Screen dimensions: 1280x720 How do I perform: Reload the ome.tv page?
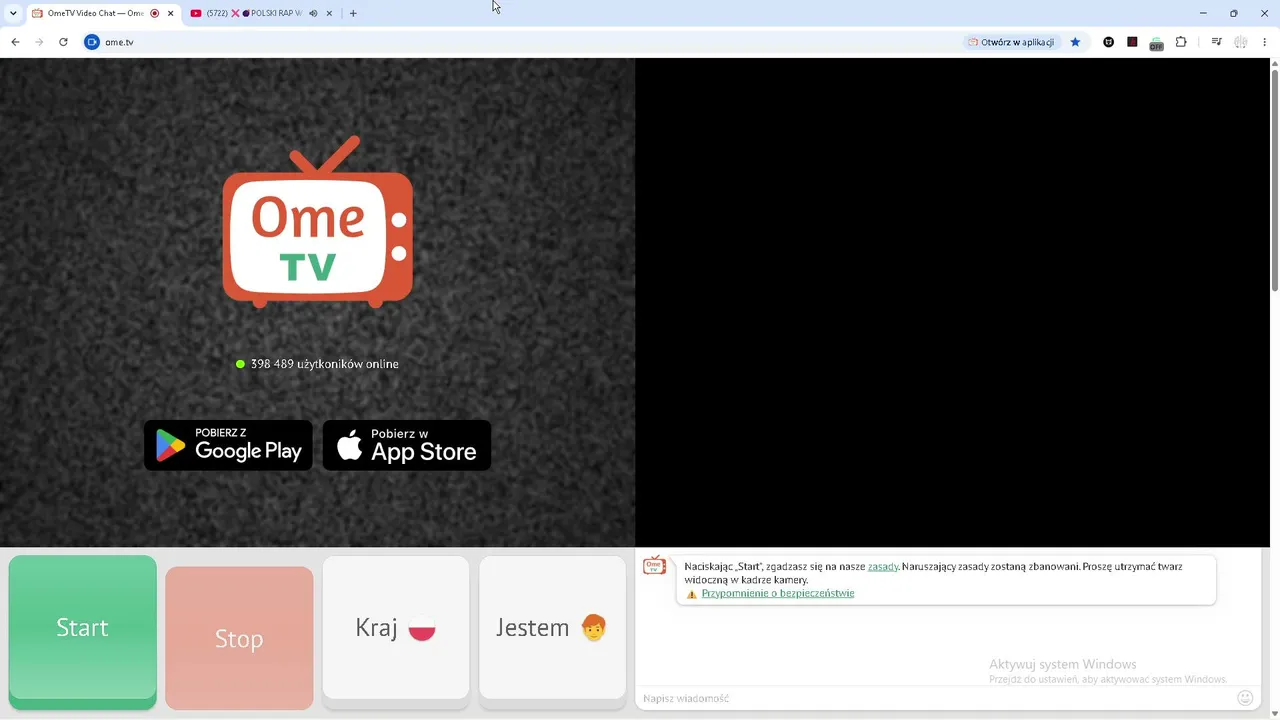pyautogui.click(x=63, y=42)
